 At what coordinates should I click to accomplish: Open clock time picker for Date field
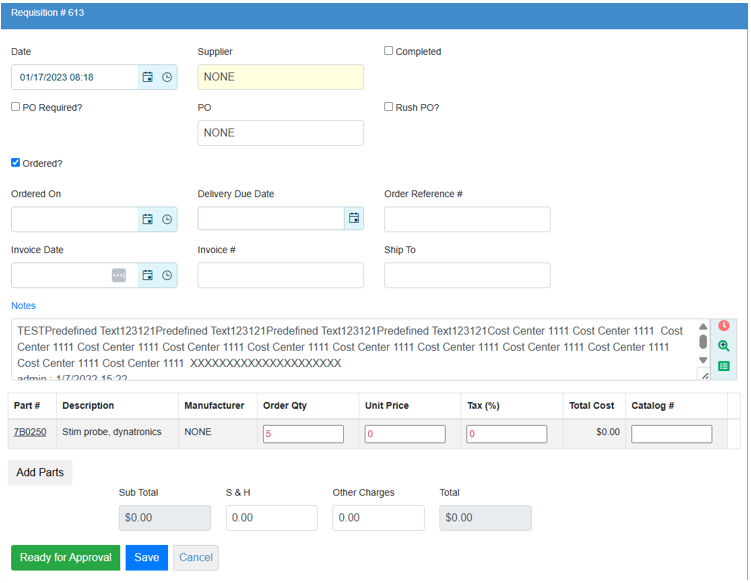click(167, 77)
